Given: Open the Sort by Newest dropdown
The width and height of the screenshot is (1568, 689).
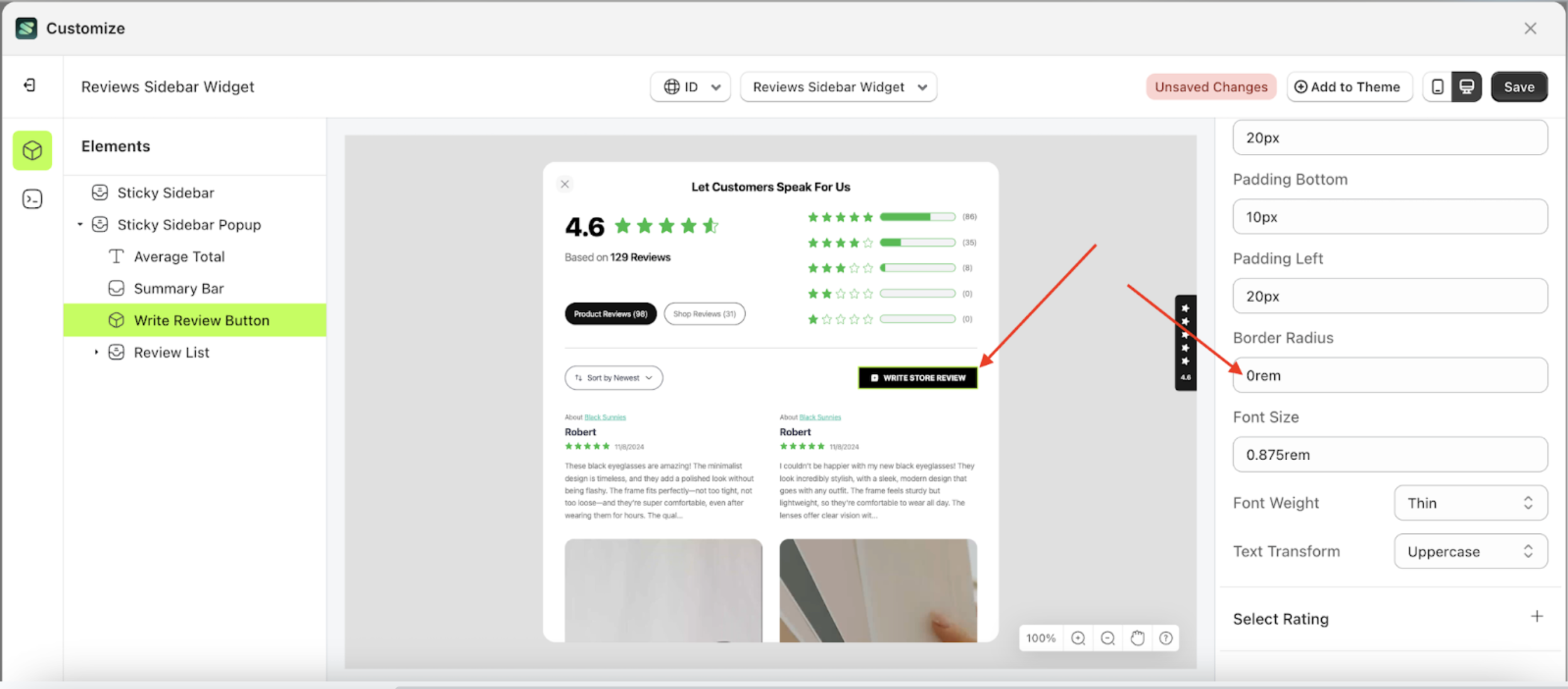Looking at the screenshot, I should pyautogui.click(x=612, y=377).
